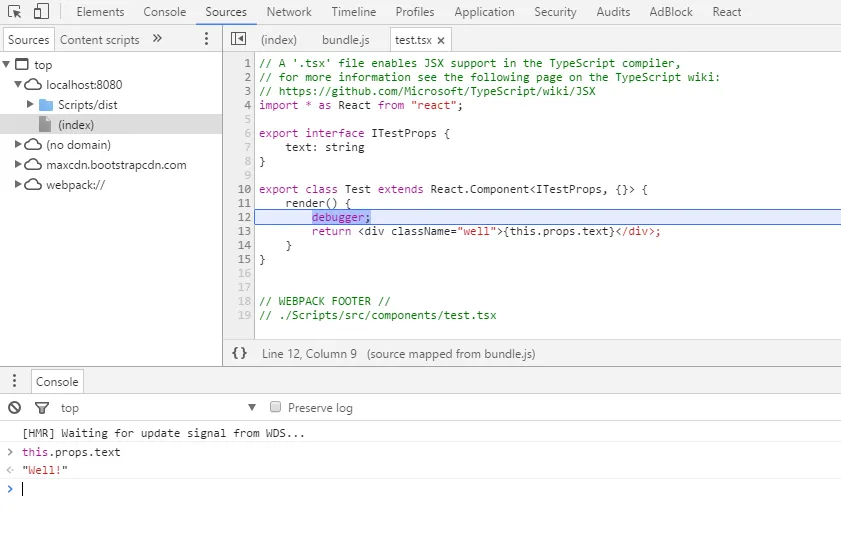This screenshot has width=841, height=533.
Task: Click the Scripts/dist folder icon
Action: [x=46, y=105]
